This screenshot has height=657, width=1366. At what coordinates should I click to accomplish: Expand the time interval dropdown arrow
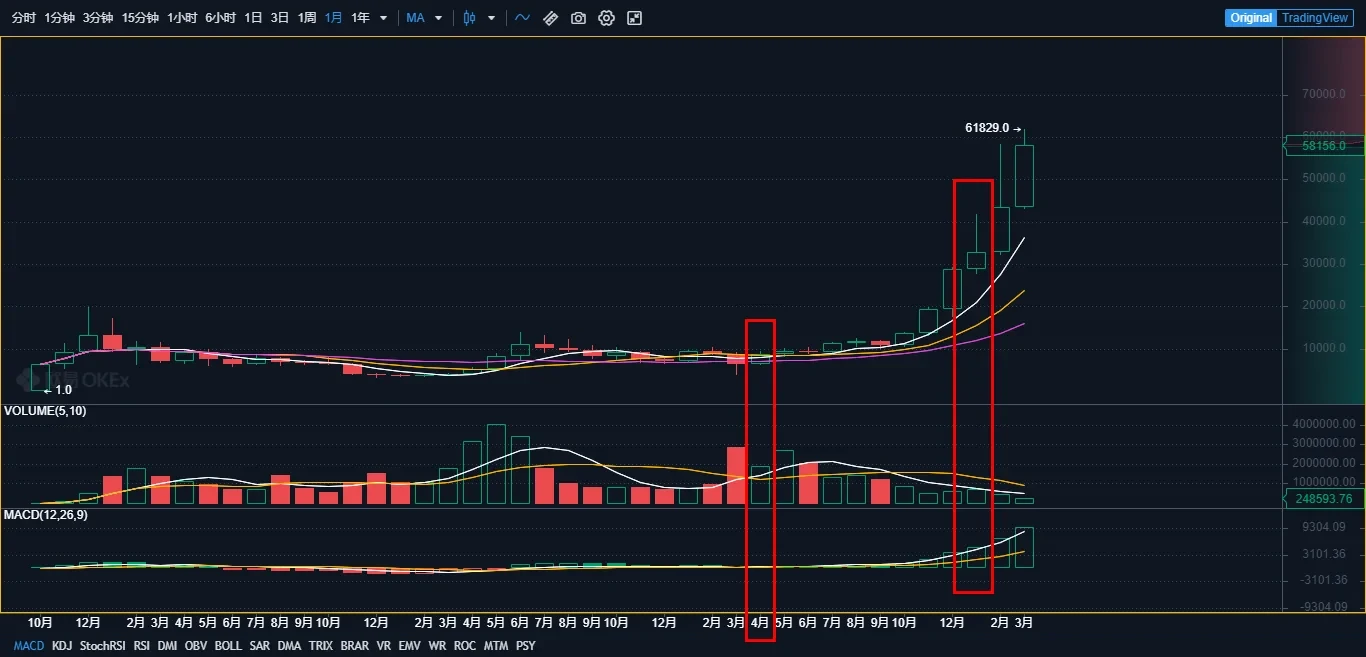(x=383, y=18)
